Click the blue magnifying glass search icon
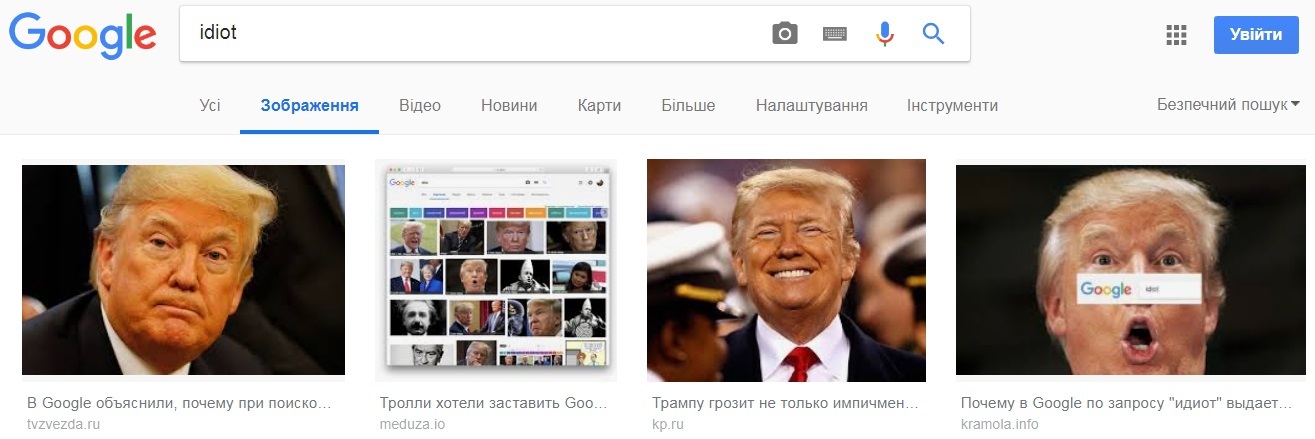 coord(933,34)
